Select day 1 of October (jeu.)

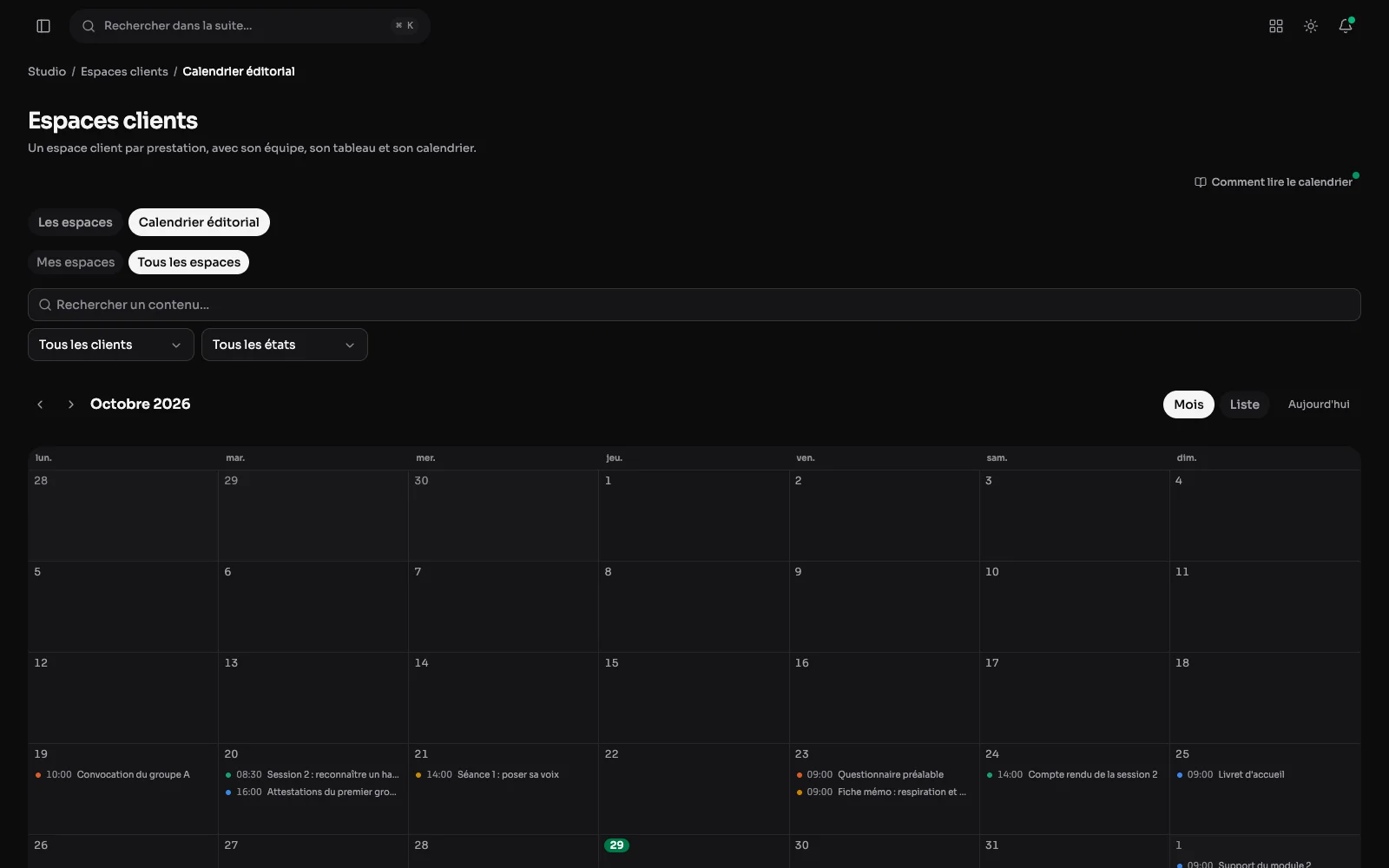tap(609, 481)
